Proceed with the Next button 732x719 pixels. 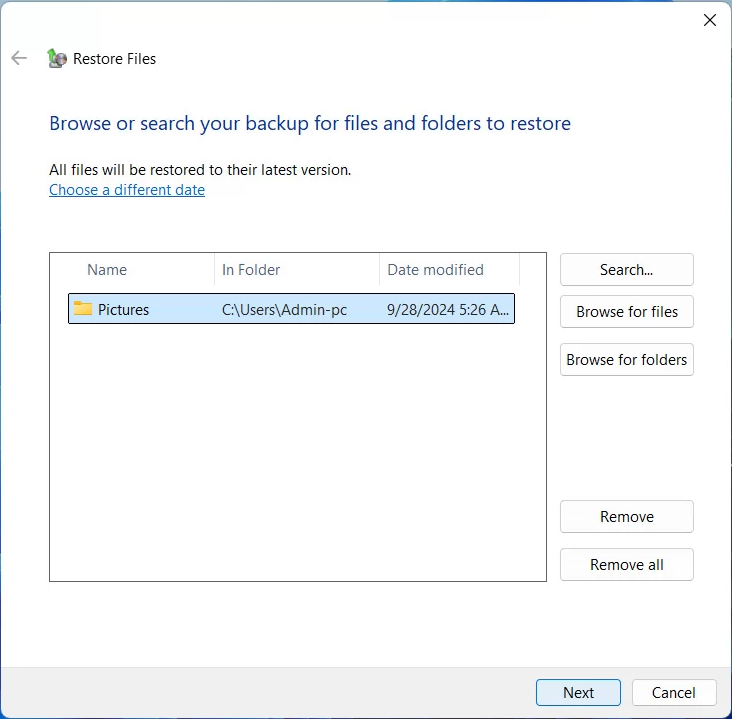(578, 693)
